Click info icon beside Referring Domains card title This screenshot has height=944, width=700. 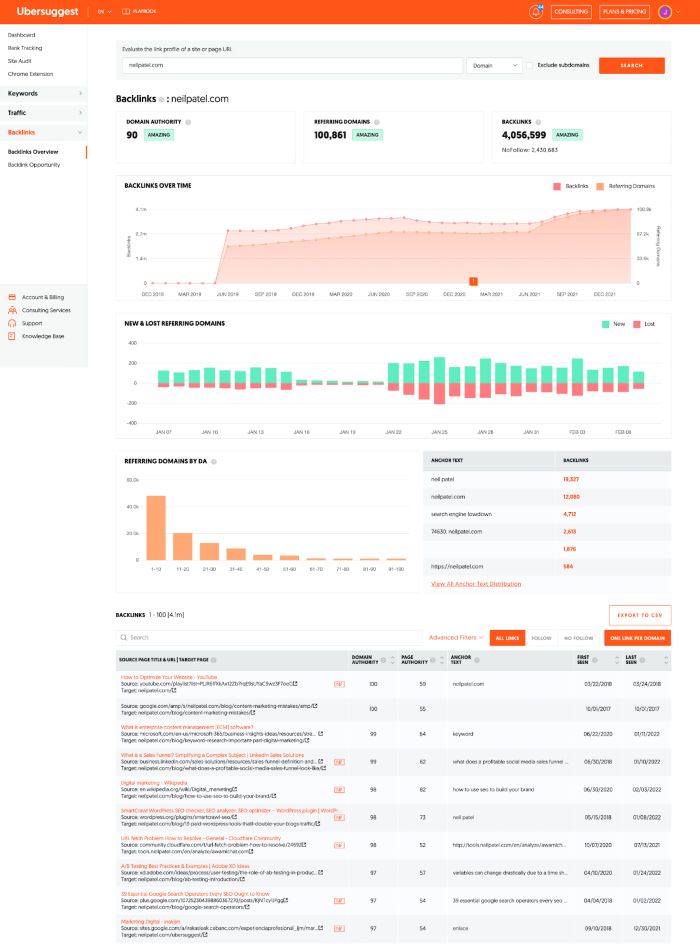(x=377, y=122)
